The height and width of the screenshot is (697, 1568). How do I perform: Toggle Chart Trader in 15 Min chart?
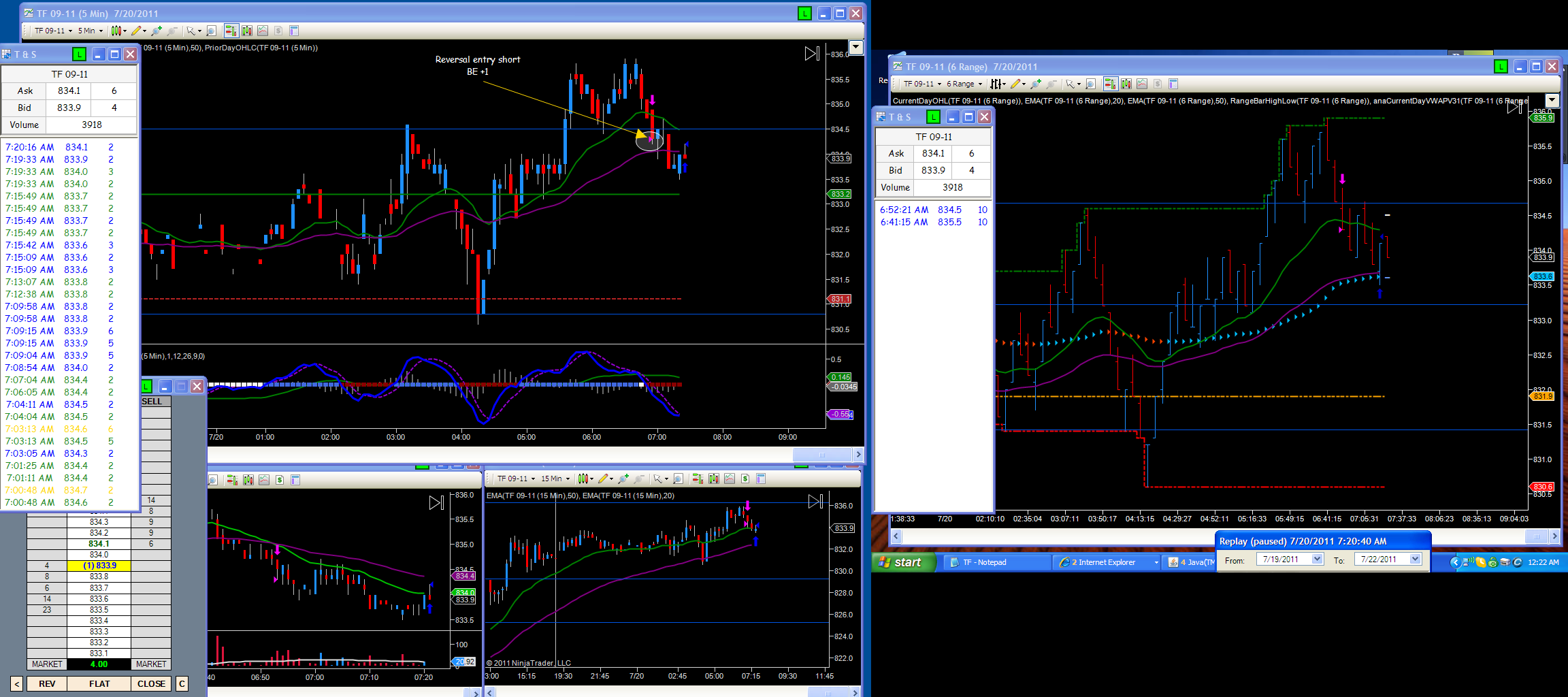698,479
